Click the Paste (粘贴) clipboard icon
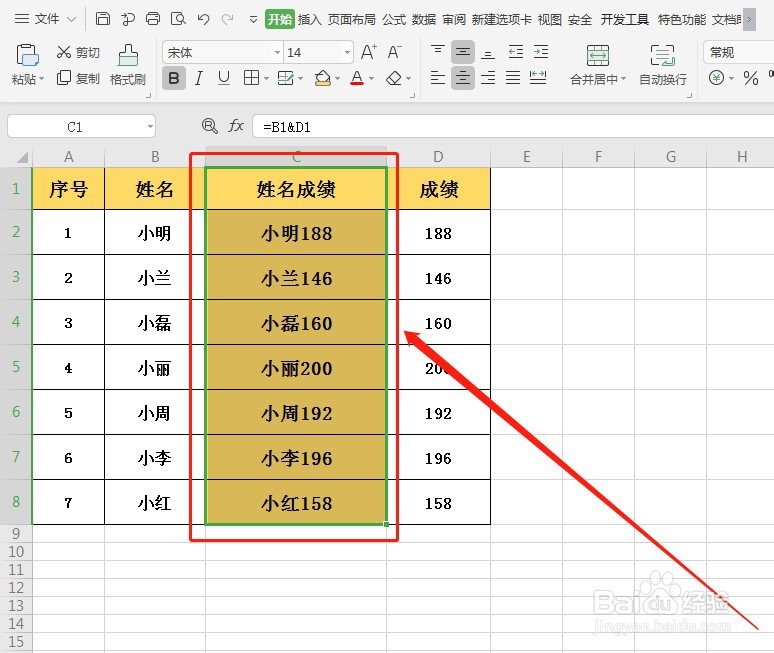 27,55
